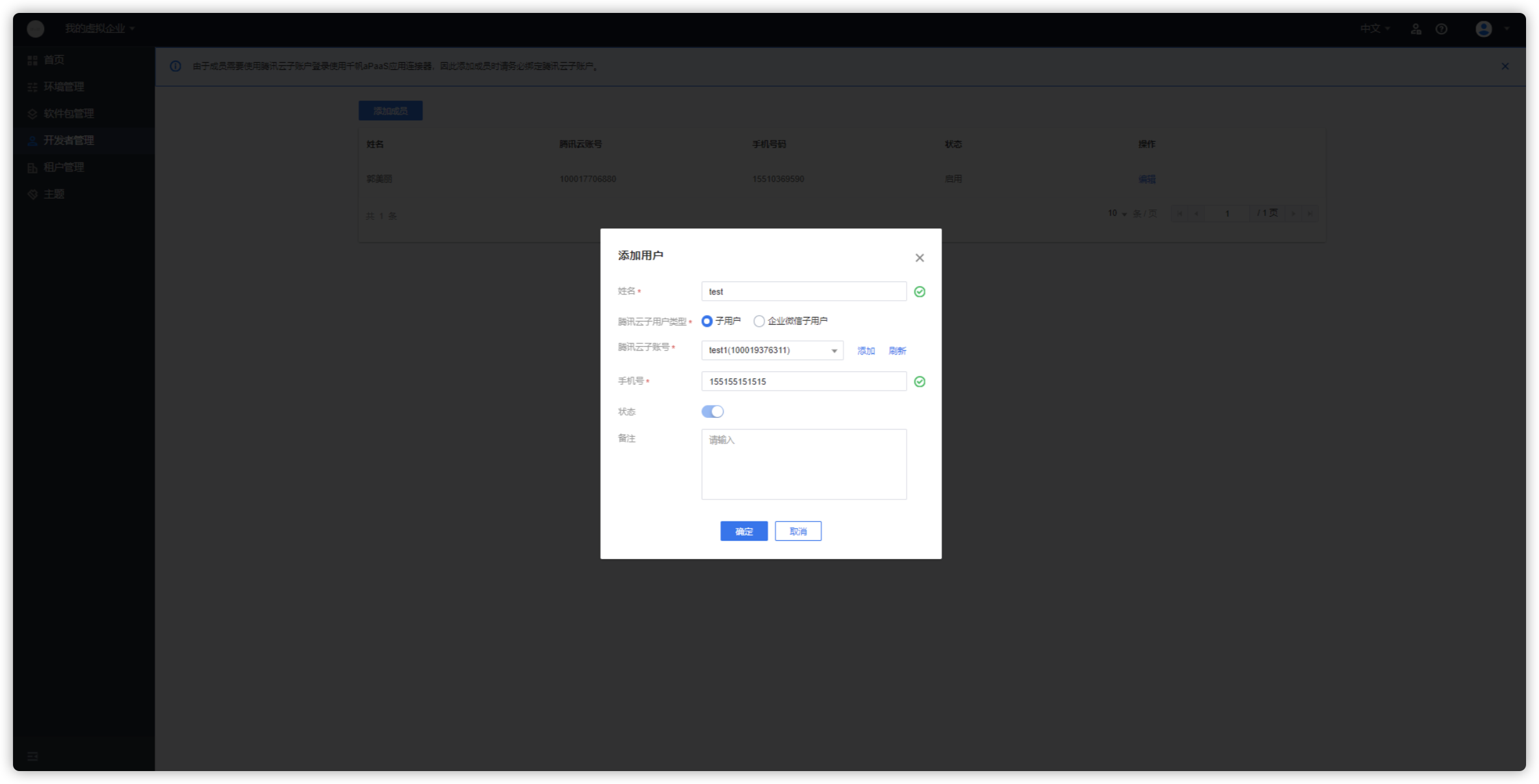This screenshot has width=1539, height=784.
Task: Click the 姓名 input field containing test
Action: click(x=804, y=291)
